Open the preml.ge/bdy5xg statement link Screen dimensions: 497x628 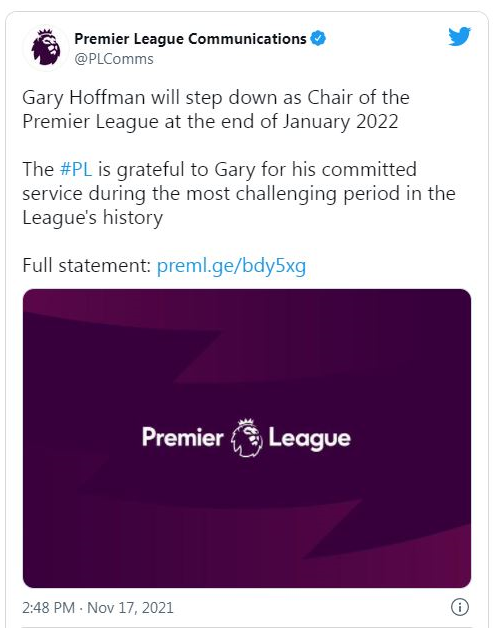231,266
